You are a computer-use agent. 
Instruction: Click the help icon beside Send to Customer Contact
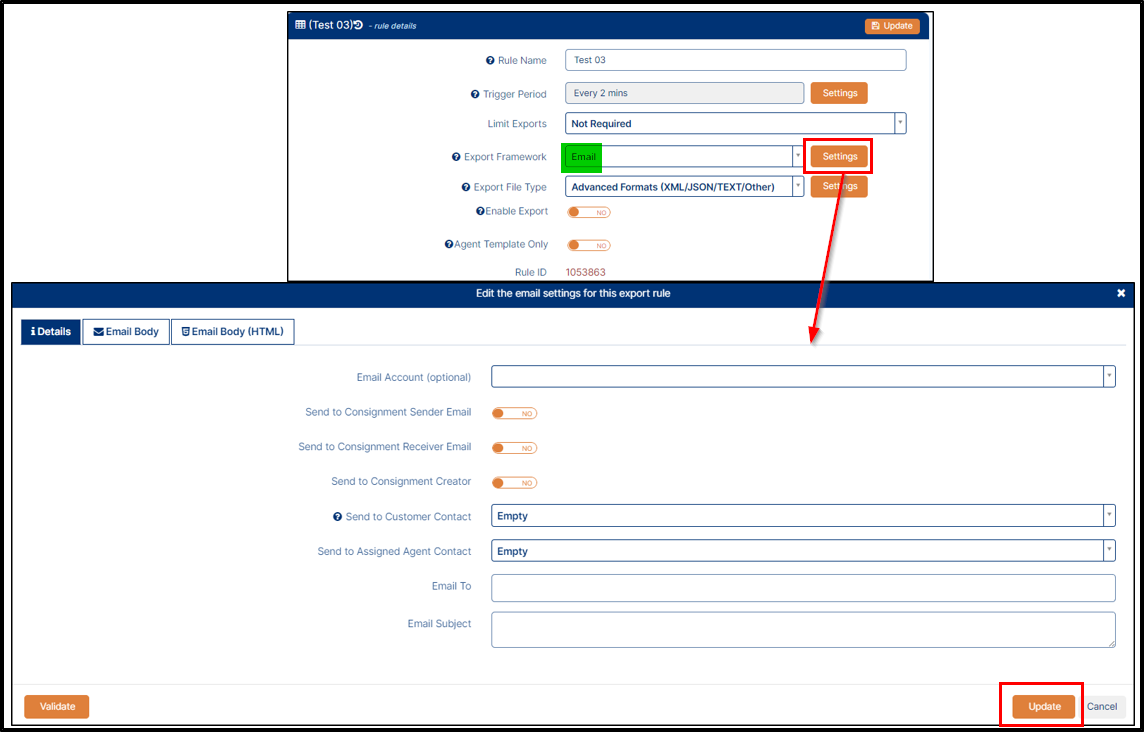338,517
